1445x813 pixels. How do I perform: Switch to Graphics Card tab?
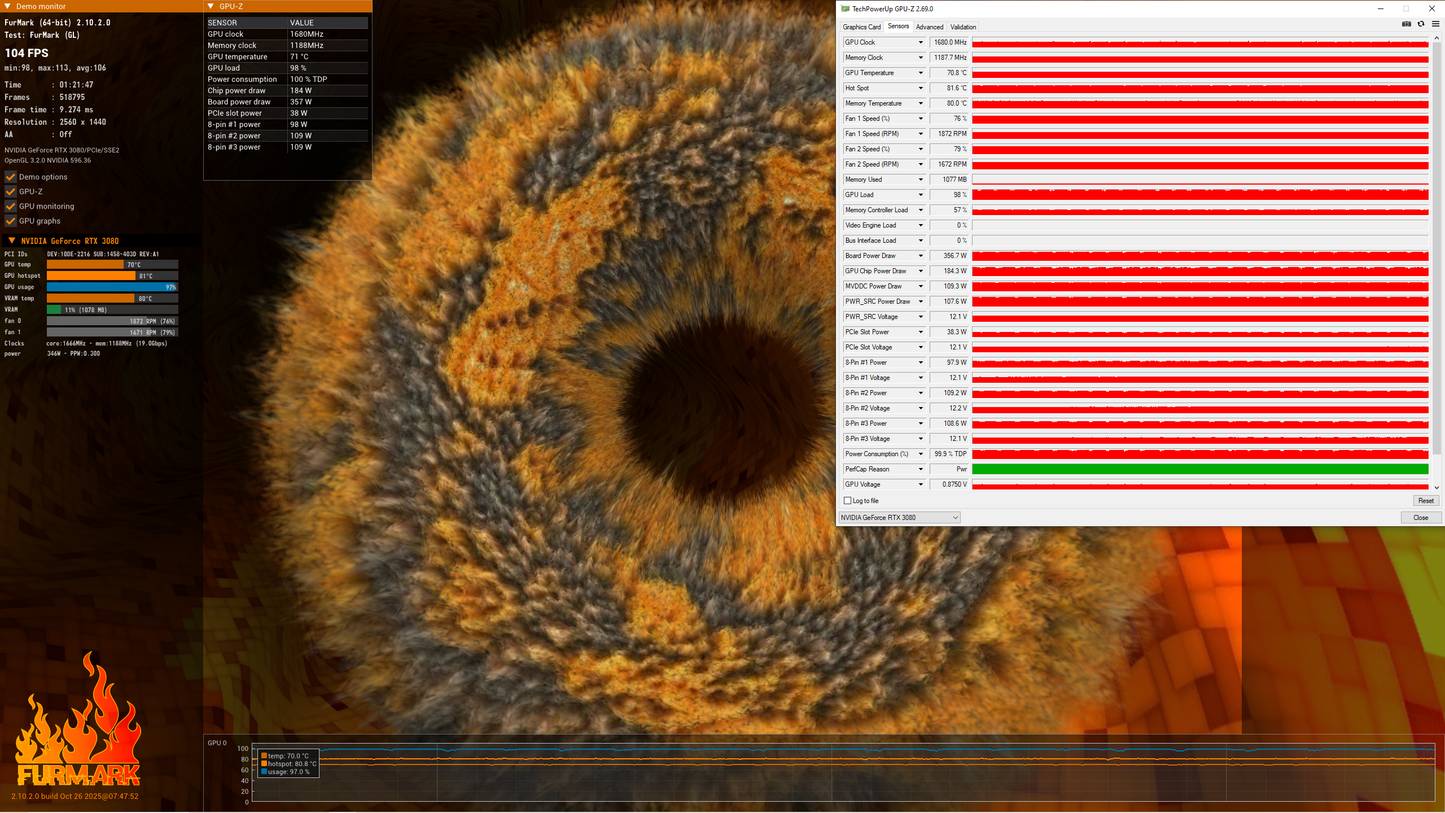pyautogui.click(x=862, y=27)
